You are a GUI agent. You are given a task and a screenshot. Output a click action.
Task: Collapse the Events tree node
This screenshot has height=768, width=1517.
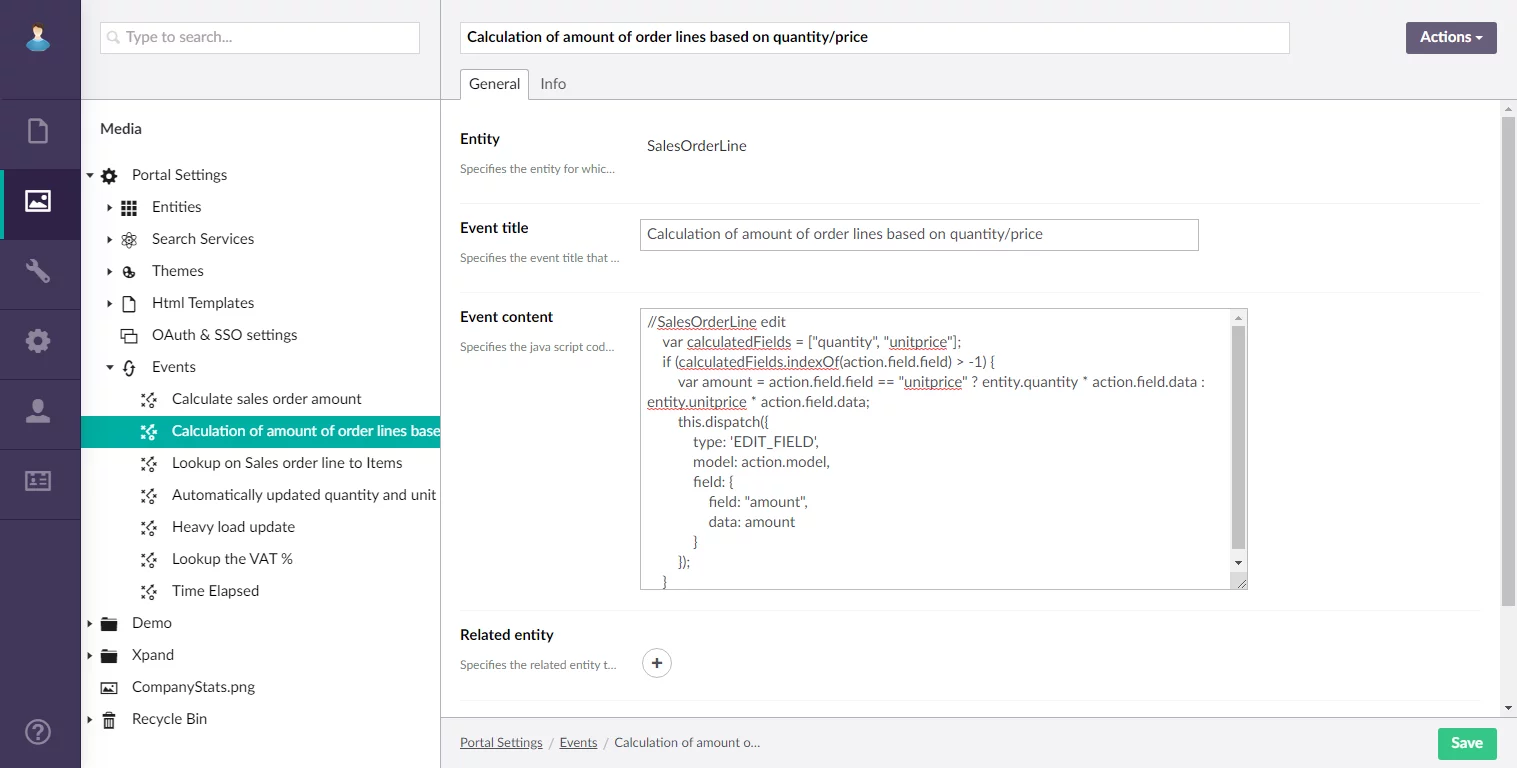[x=109, y=367]
